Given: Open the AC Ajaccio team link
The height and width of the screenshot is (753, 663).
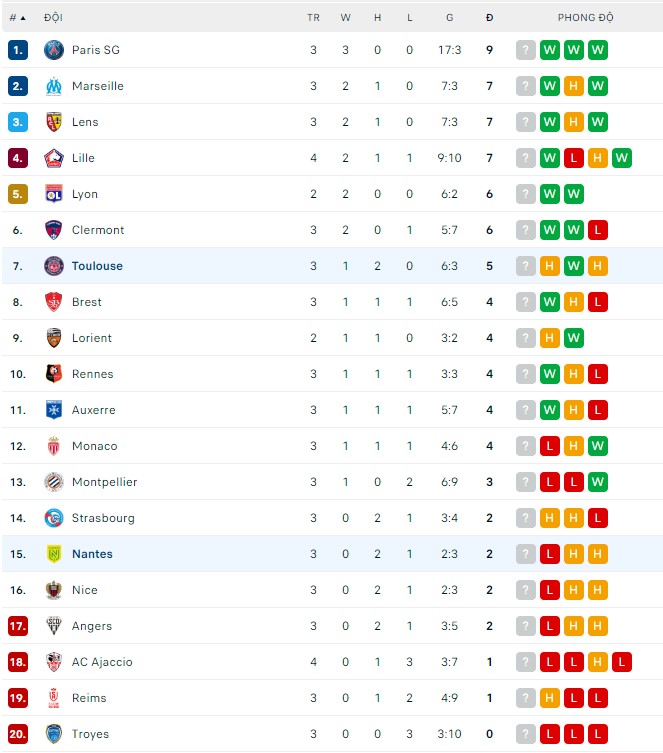Looking at the screenshot, I should pyautogui.click(x=102, y=662).
